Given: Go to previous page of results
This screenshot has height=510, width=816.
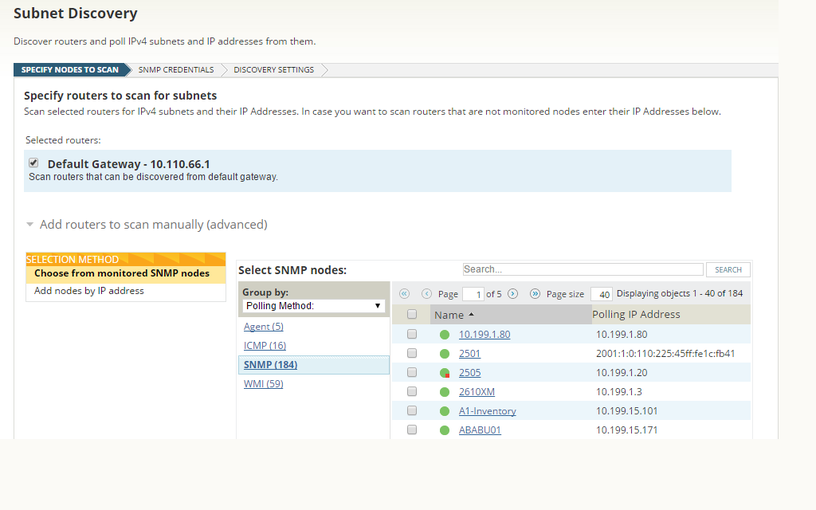Looking at the screenshot, I should pos(426,294).
